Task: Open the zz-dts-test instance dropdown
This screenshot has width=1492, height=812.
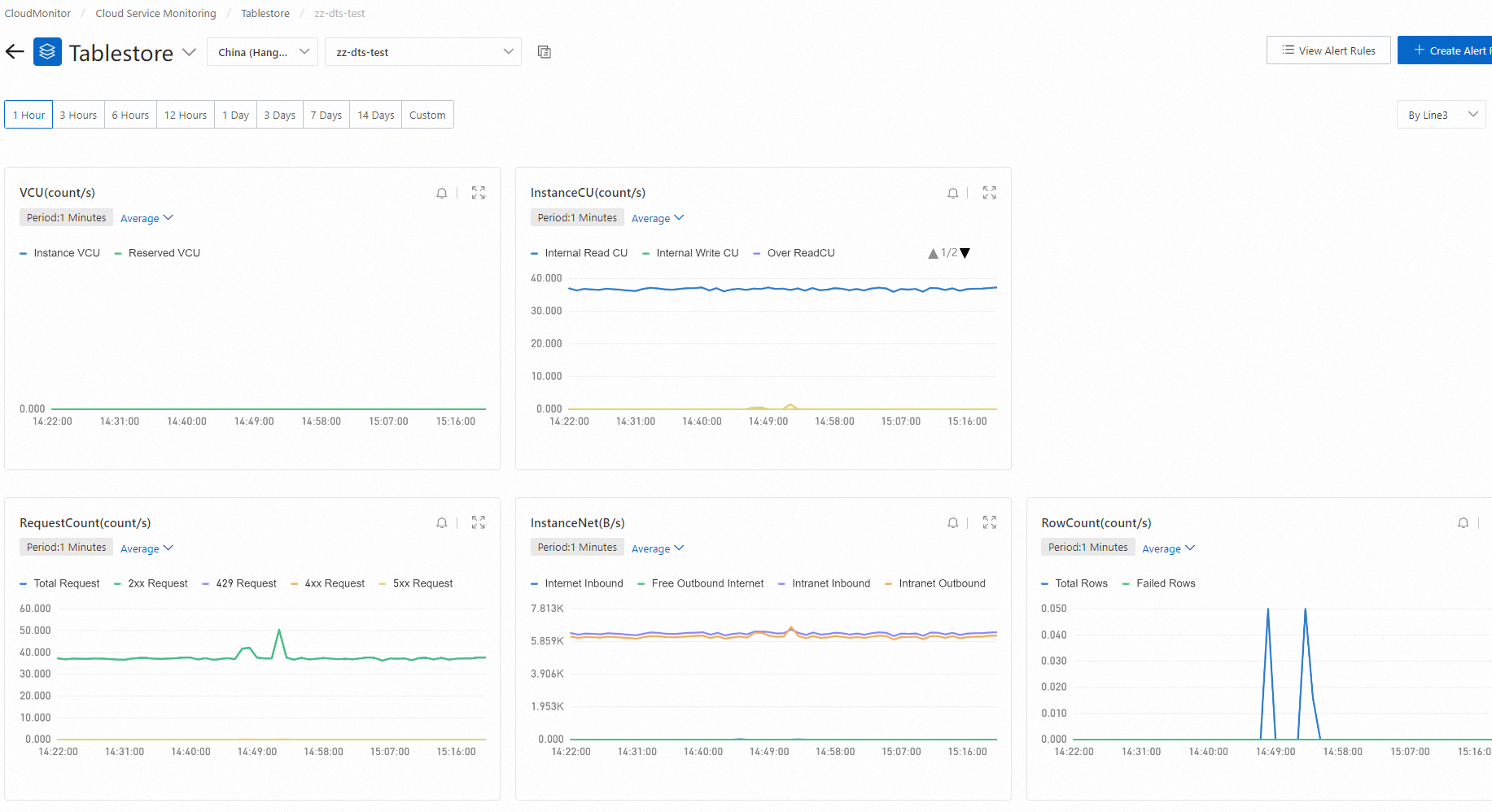Action: tap(423, 52)
